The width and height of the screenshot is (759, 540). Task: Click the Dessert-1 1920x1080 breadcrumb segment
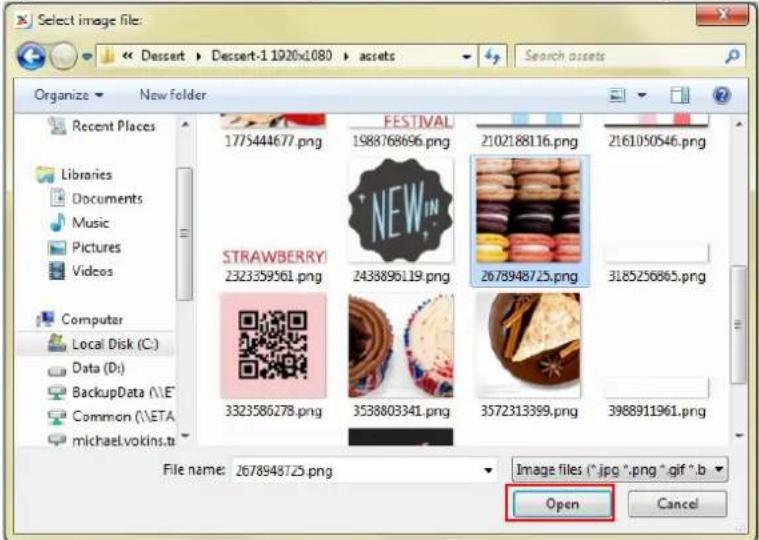[272, 56]
